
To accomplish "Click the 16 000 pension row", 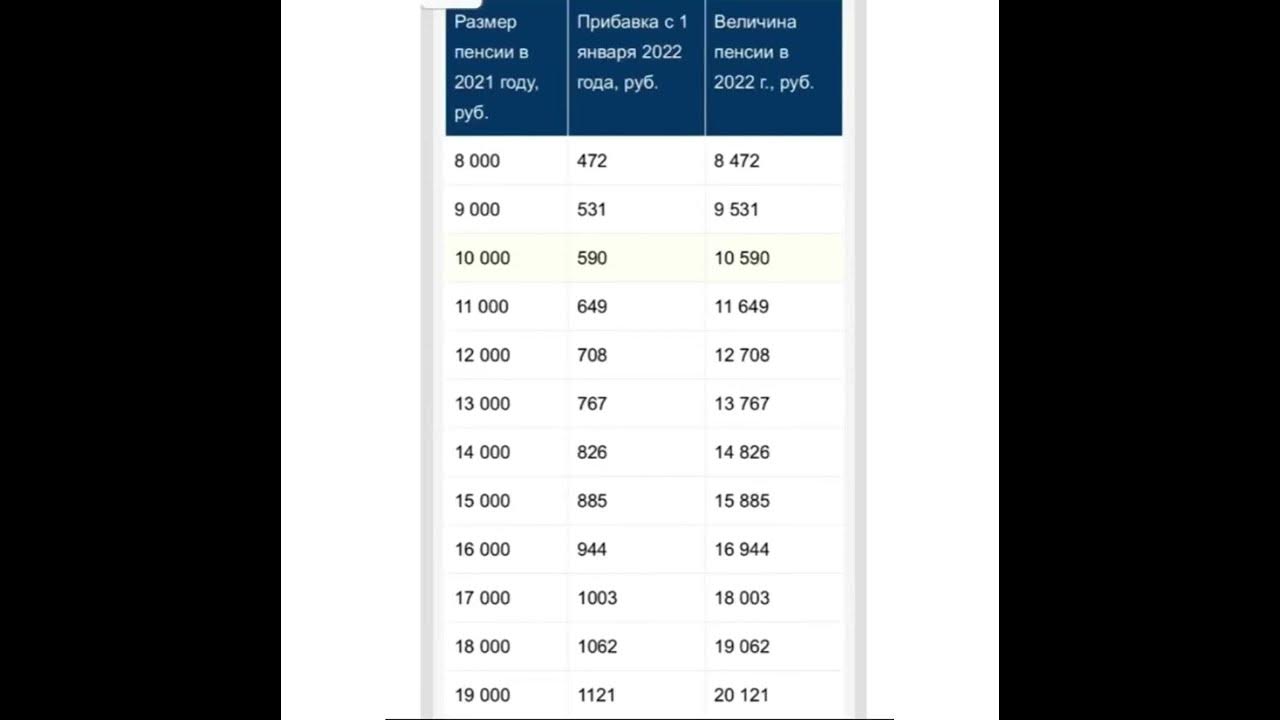I will tap(644, 549).
